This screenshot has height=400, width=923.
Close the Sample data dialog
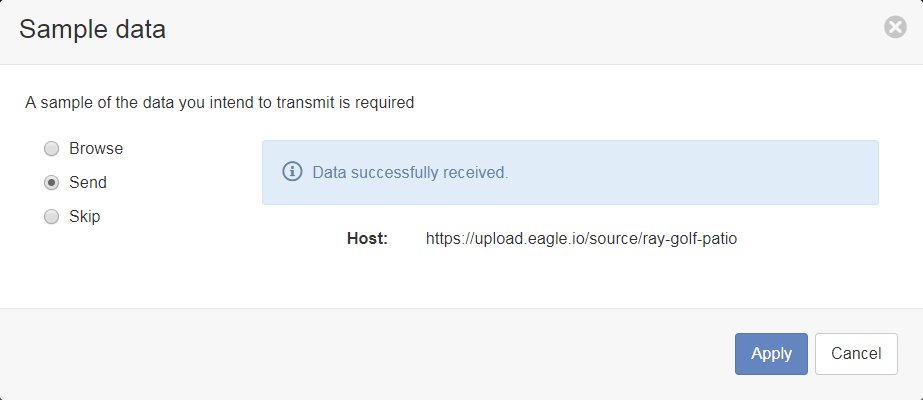pos(895,28)
